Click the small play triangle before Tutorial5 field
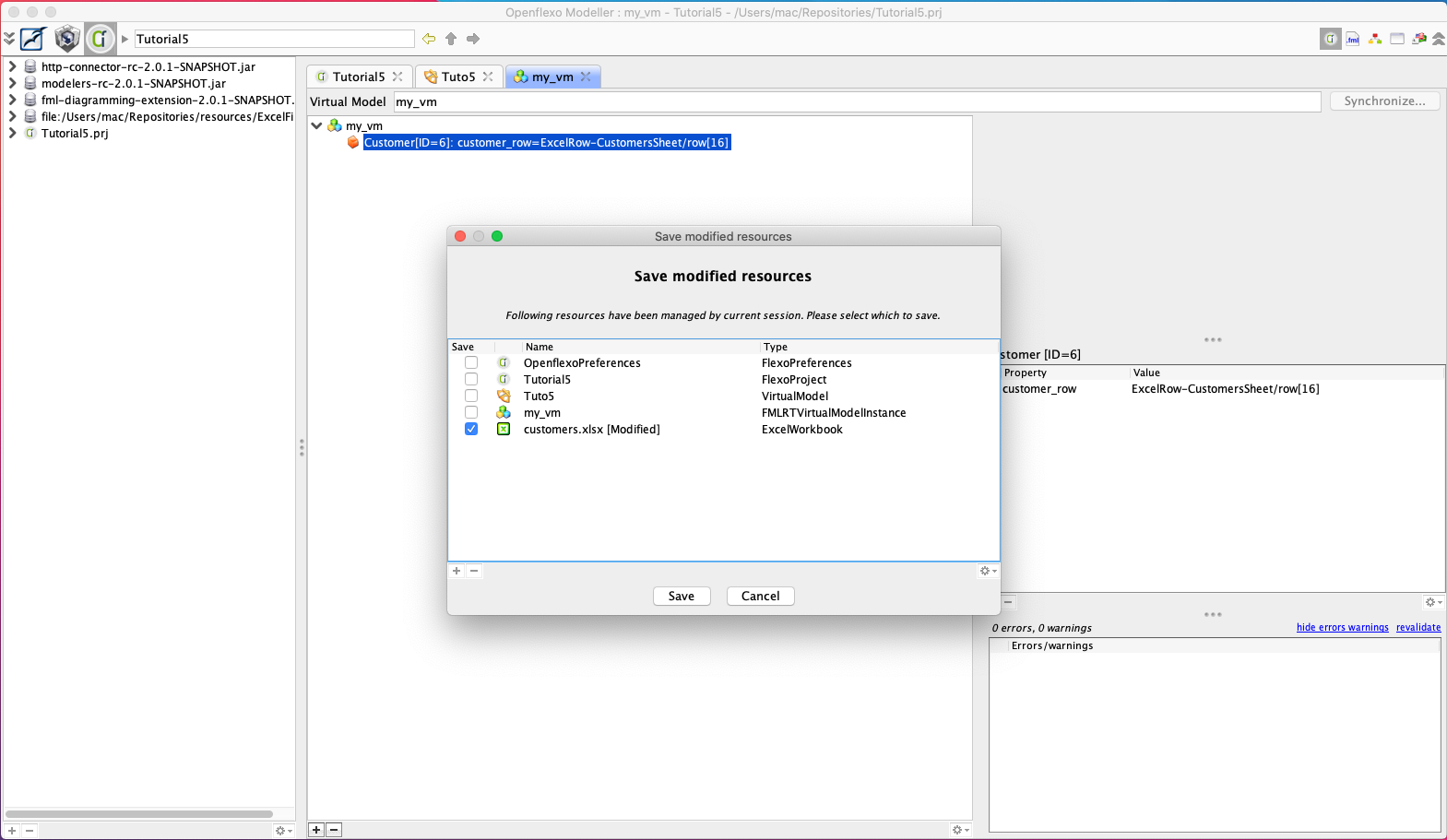The width and height of the screenshot is (1447, 840). pyautogui.click(x=125, y=39)
